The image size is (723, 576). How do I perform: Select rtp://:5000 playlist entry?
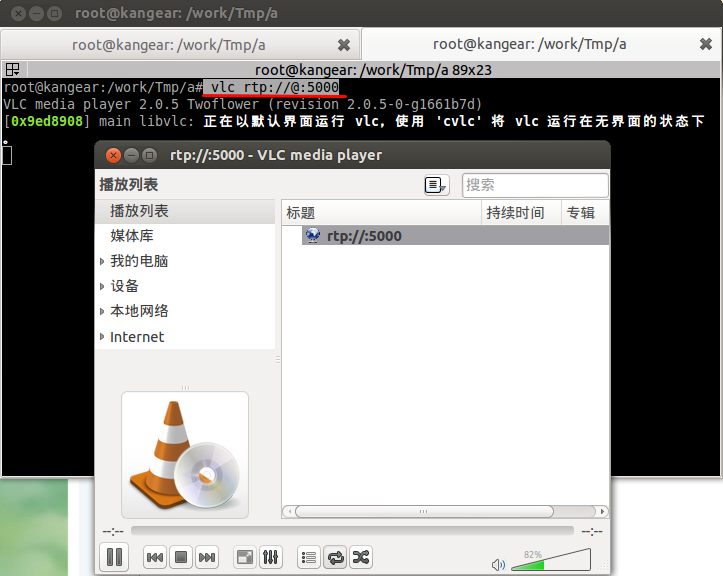click(455, 236)
